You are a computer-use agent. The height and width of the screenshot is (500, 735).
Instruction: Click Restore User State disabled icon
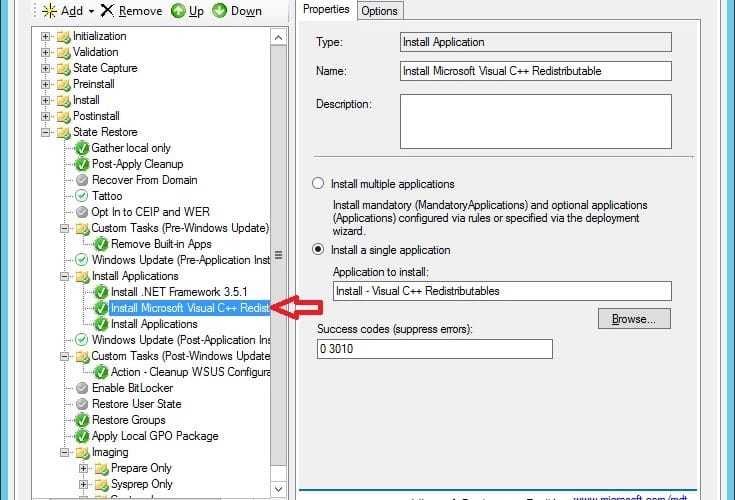[82, 404]
